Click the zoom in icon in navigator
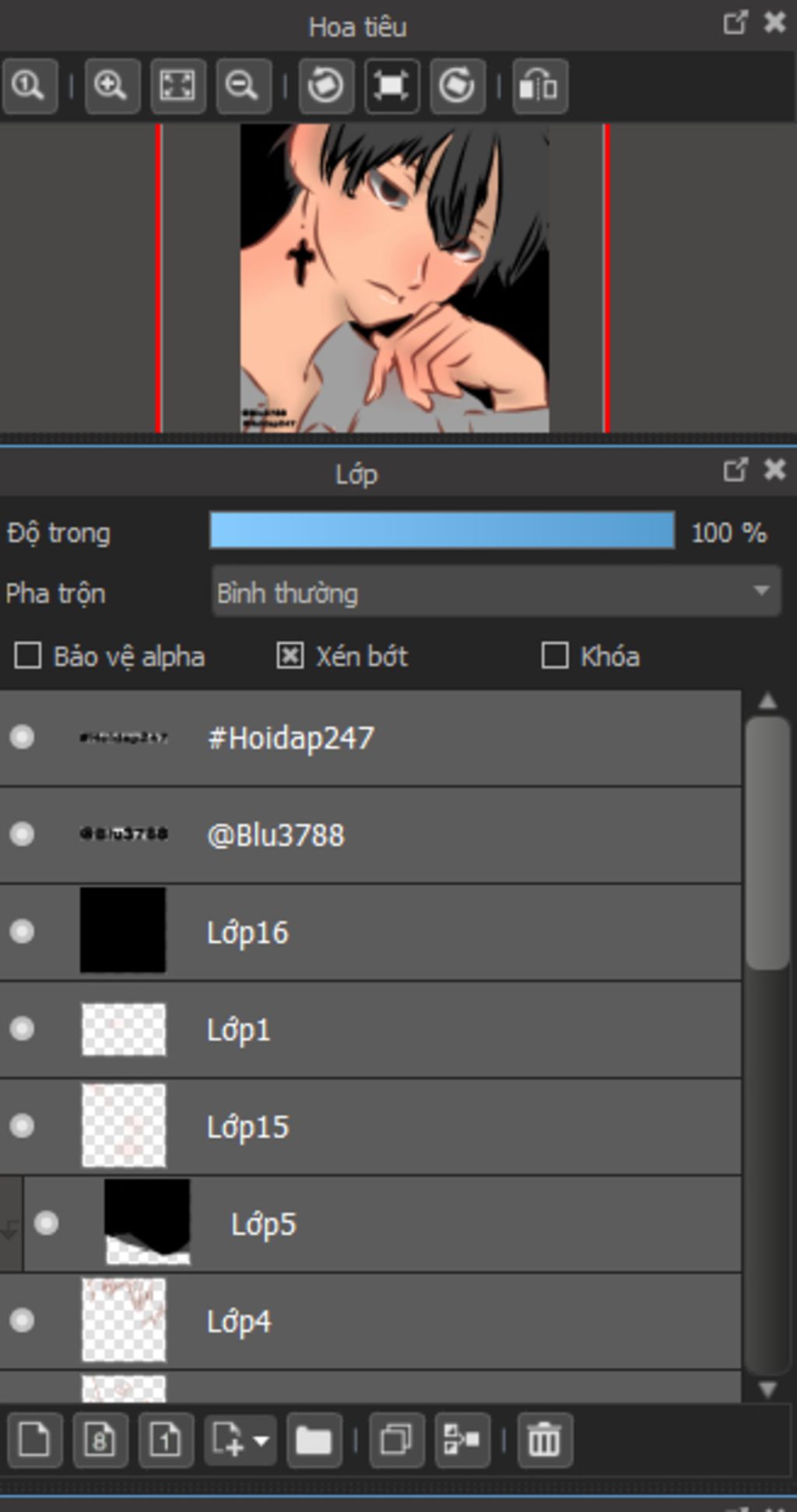This screenshot has width=797, height=1512. pos(111,86)
